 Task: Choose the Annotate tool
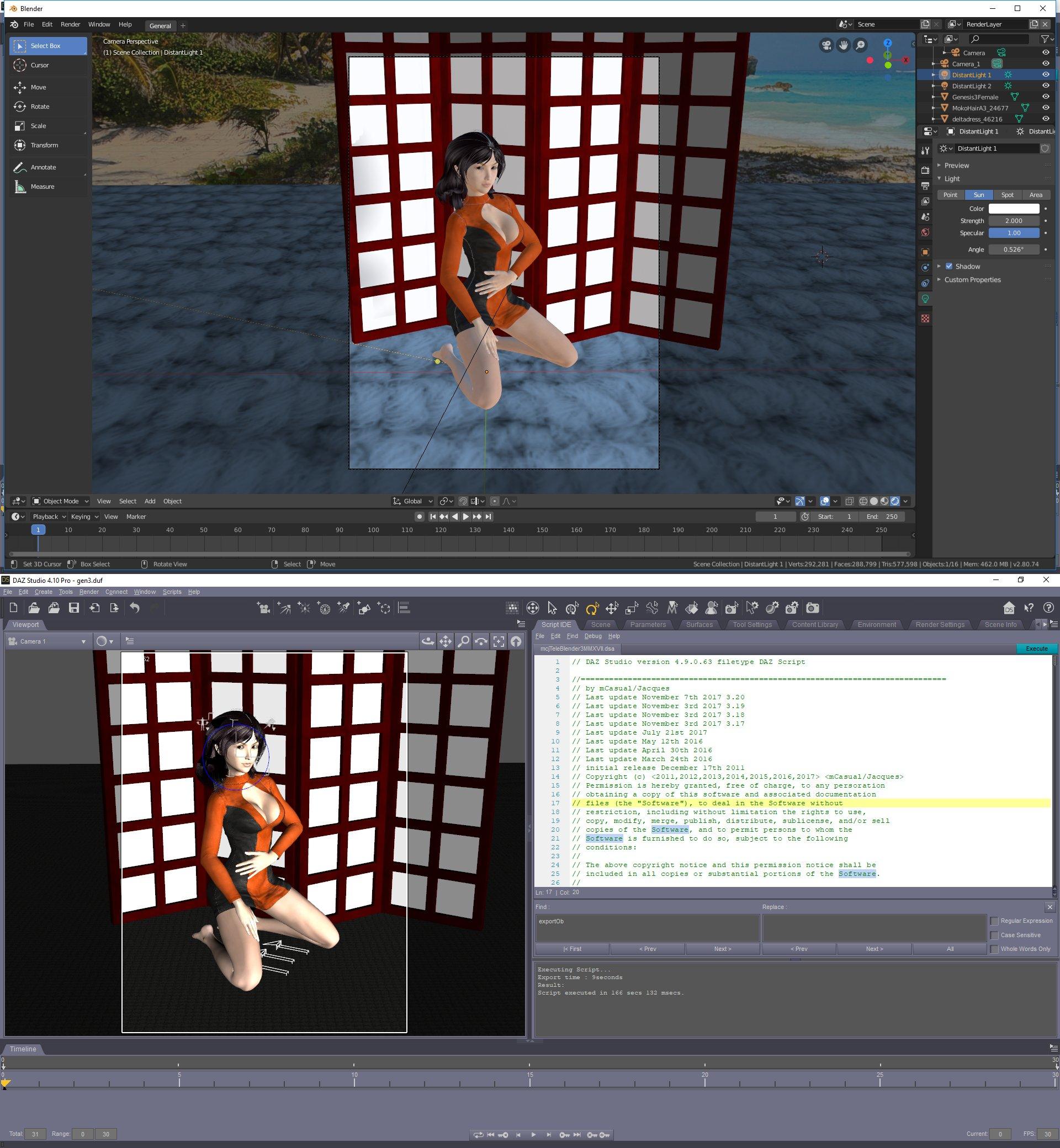[x=43, y=167]
